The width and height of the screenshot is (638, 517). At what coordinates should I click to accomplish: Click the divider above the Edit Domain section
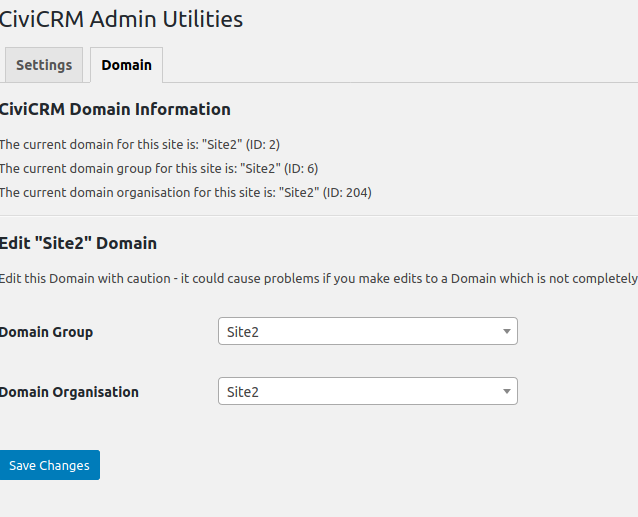click(318, 215)
